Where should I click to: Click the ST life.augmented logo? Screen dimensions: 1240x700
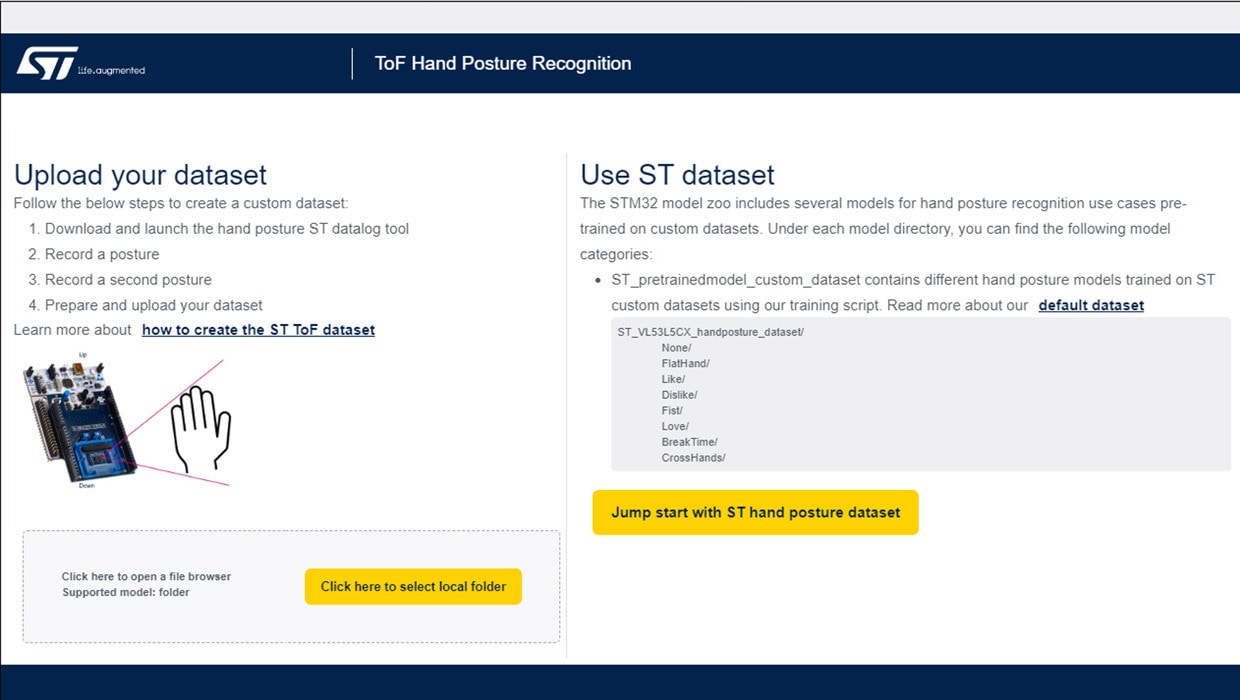(x=80, y=64)
